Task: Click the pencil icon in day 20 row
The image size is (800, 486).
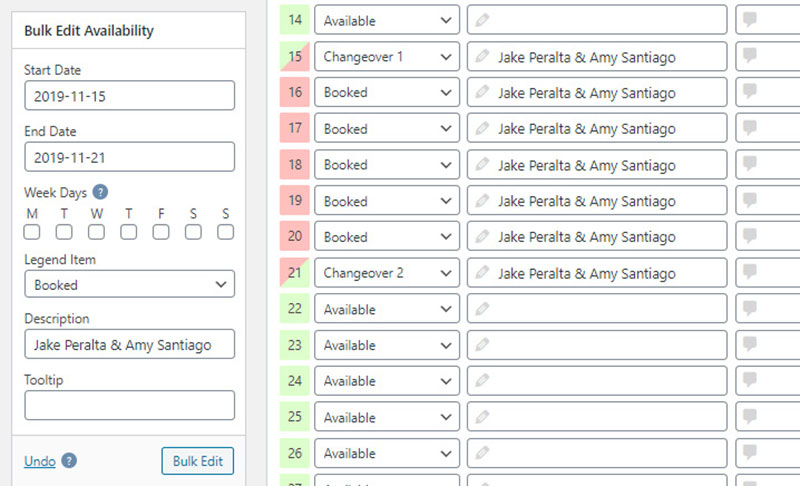Action: pyautogui.click(x=482, y=236)
